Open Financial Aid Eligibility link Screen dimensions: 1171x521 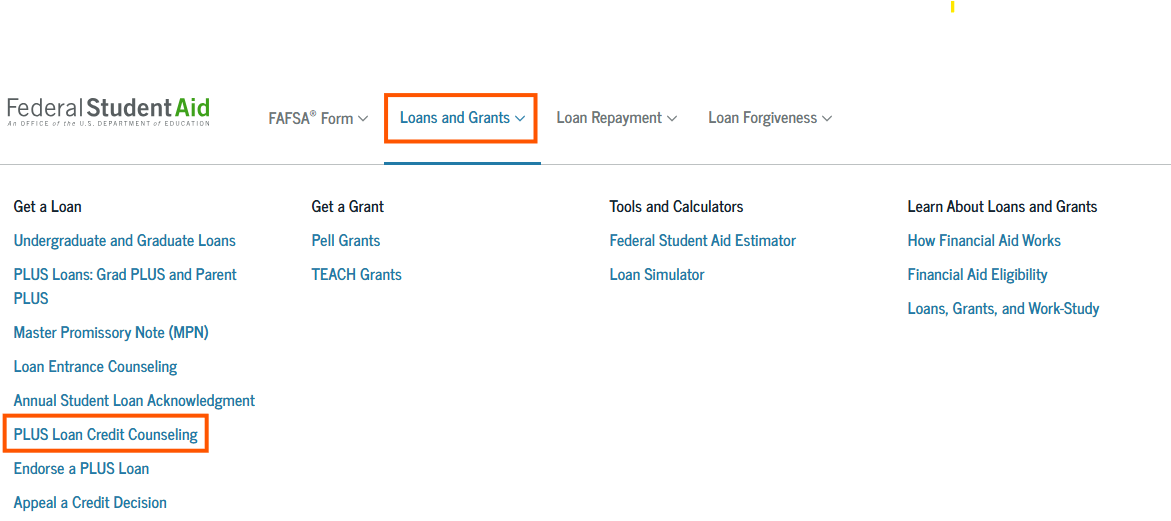tap(978, 275)
